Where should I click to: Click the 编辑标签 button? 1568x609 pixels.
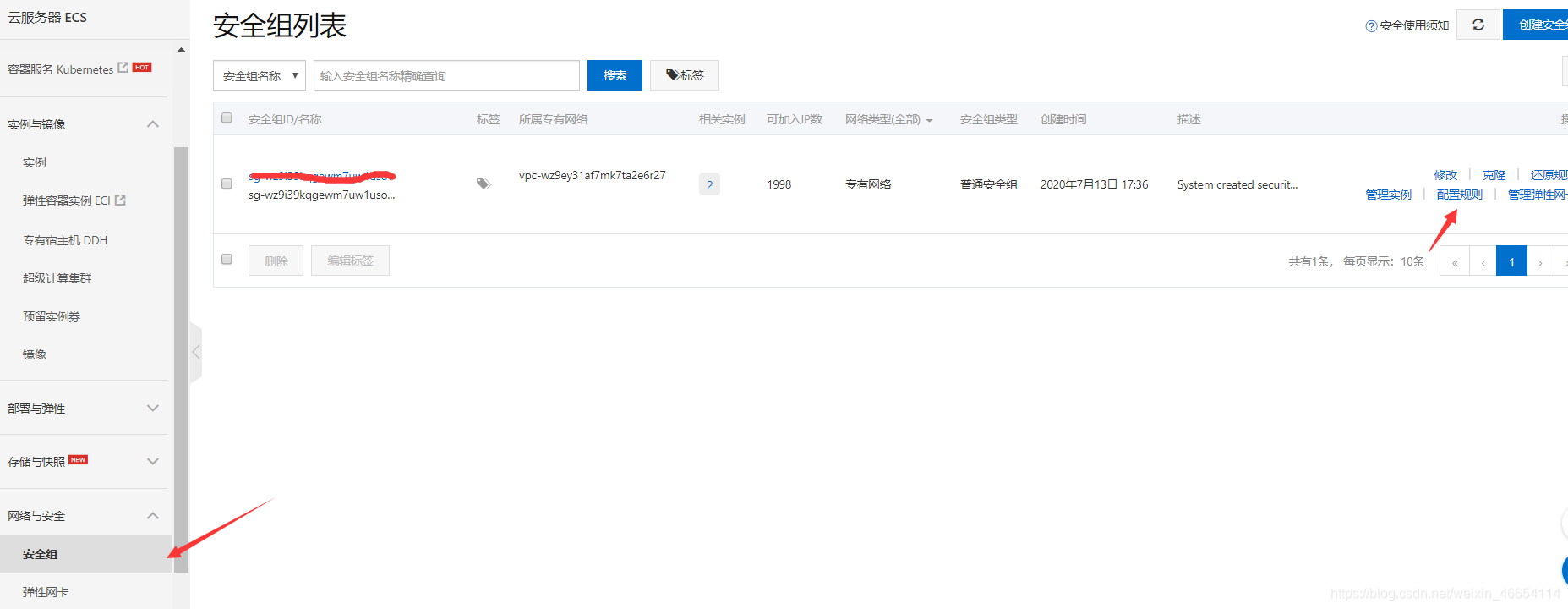[350, 261]
